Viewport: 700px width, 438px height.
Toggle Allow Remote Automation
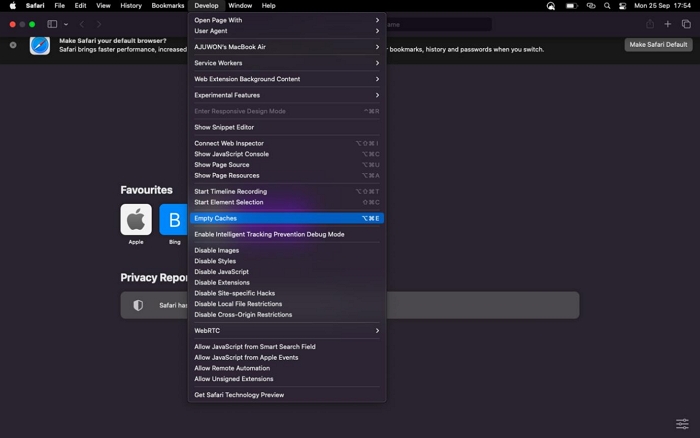coord(287,368)
